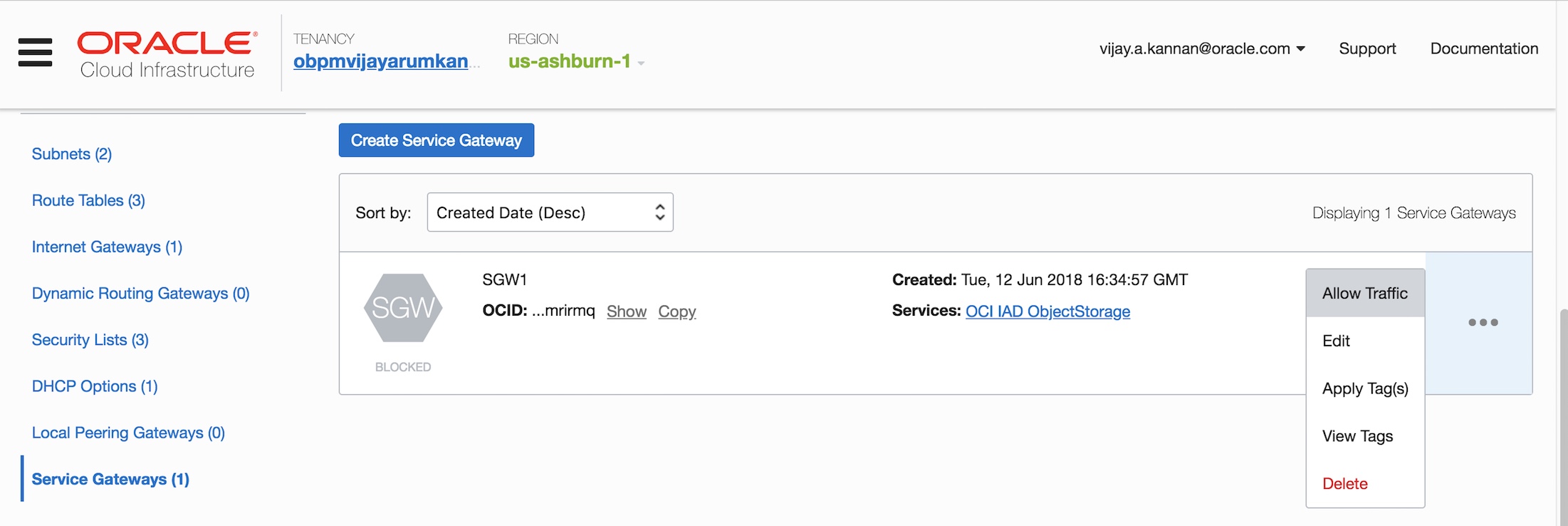This screenshot has height=526, width=1568.
Task: Click the Create Service Gateway button
Action: click(x=436, y=140)
